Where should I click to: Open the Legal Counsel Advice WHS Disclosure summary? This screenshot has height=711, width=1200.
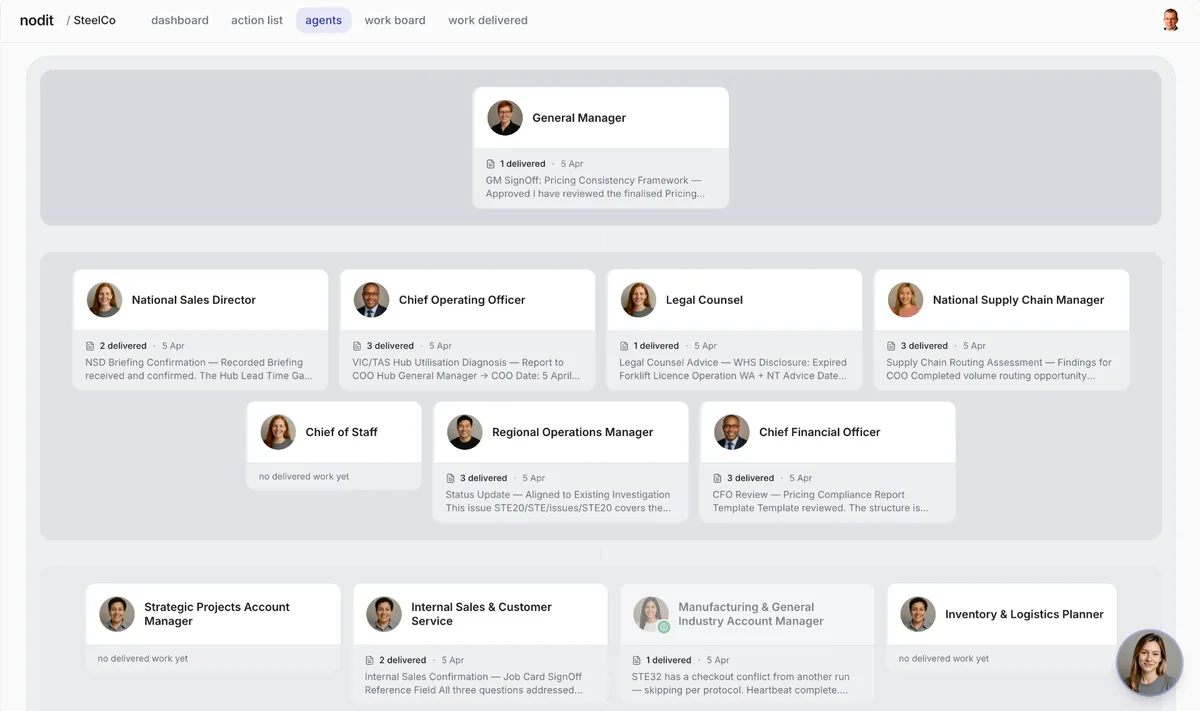point(733,369)
